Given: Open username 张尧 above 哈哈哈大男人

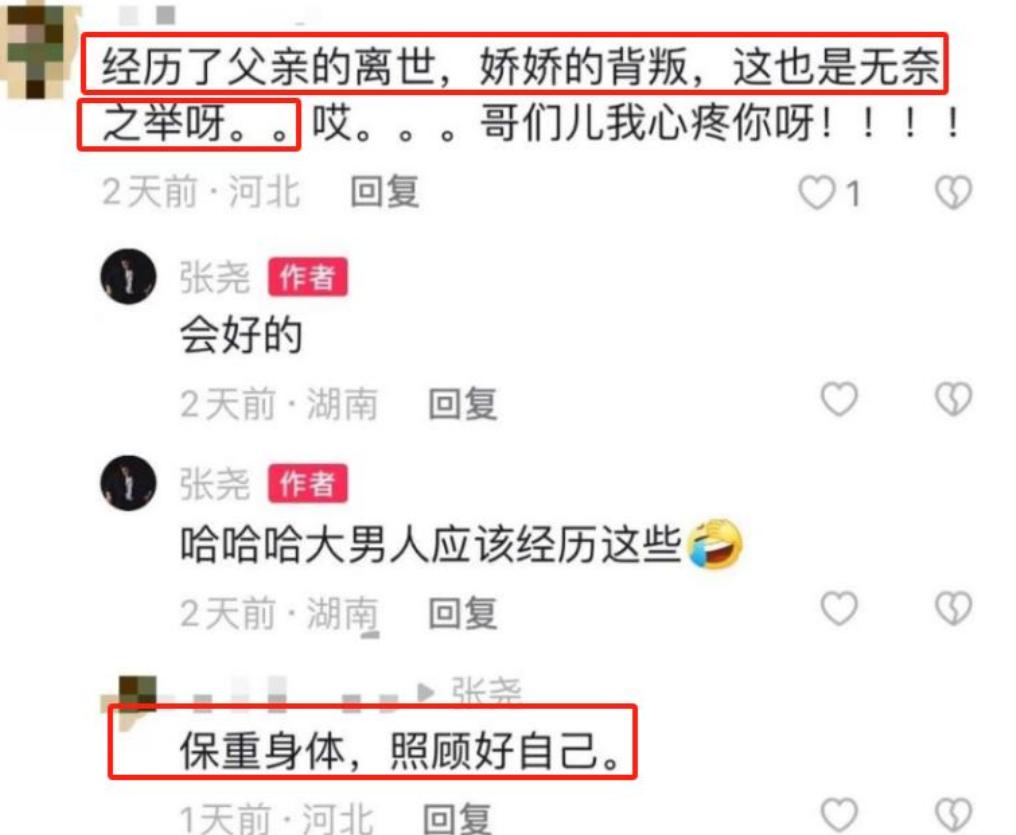Looking at the screenshot, I should 214,484.
